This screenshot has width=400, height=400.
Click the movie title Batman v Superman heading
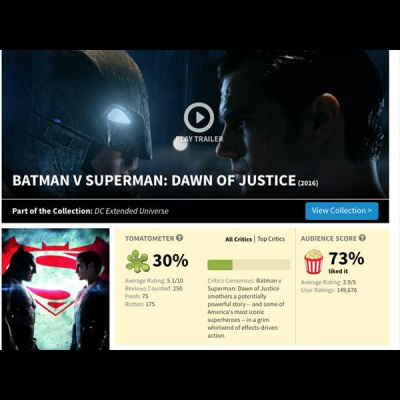[154, 180]
